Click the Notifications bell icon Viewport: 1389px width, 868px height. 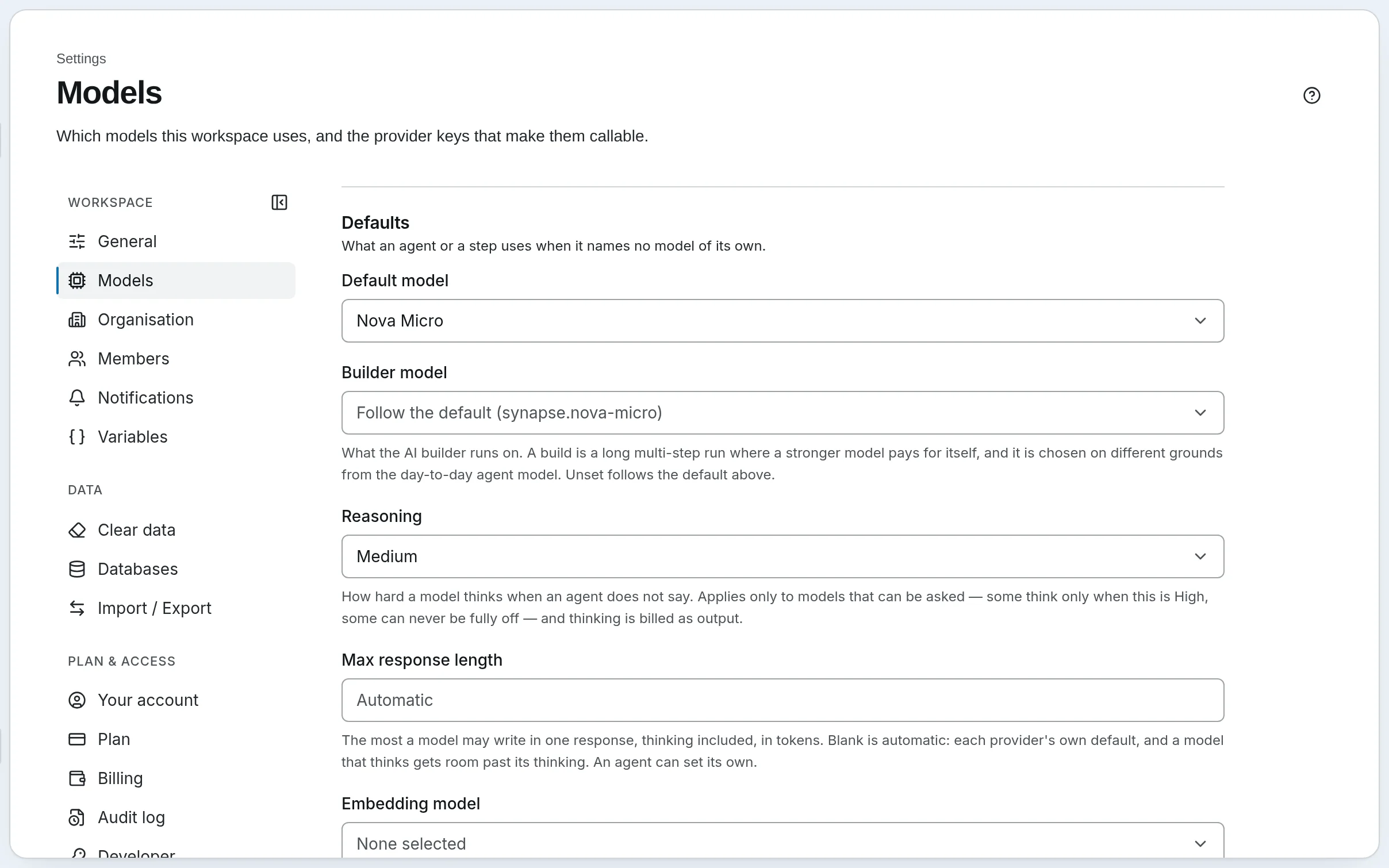click(x=77, y=398)
